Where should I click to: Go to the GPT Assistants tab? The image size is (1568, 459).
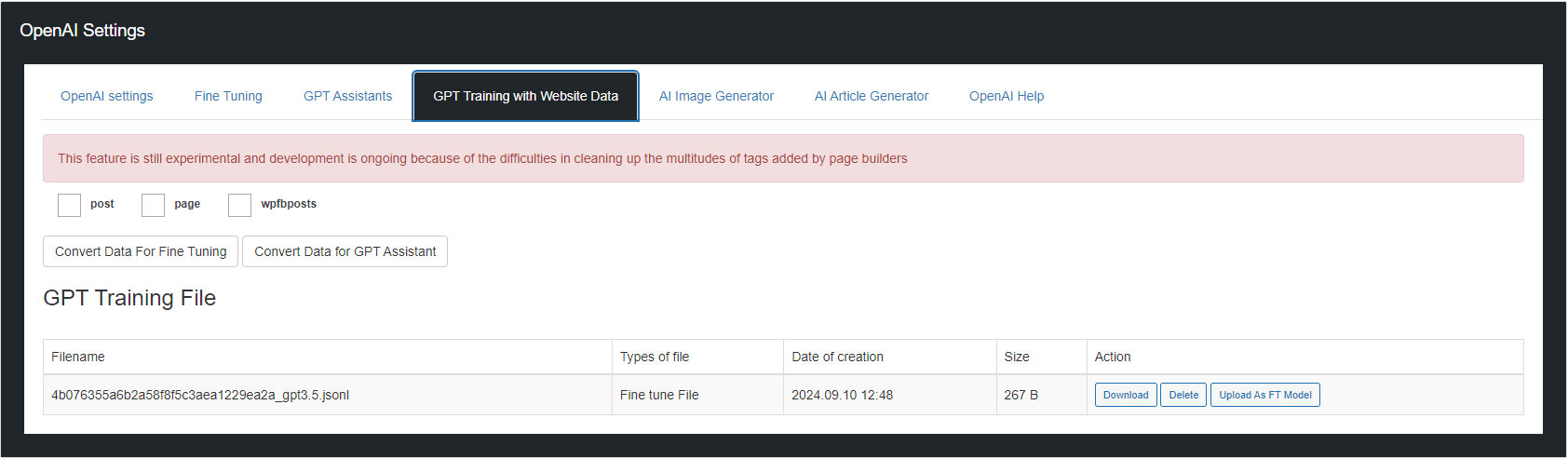point(347,96)
